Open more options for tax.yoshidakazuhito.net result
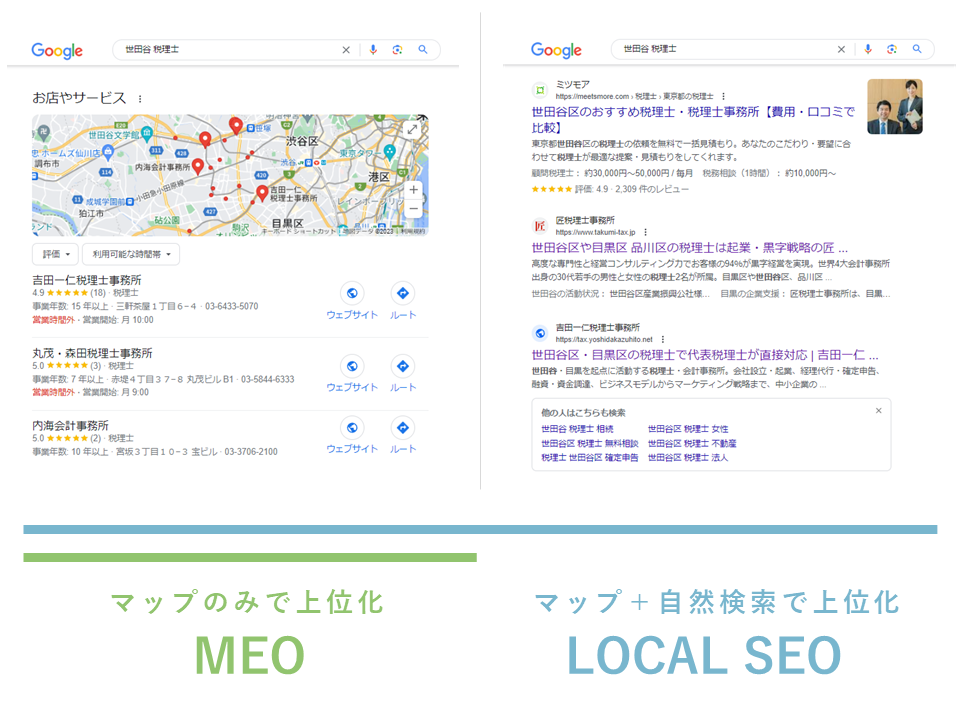The image size is (960, 720). pos(662,339)
